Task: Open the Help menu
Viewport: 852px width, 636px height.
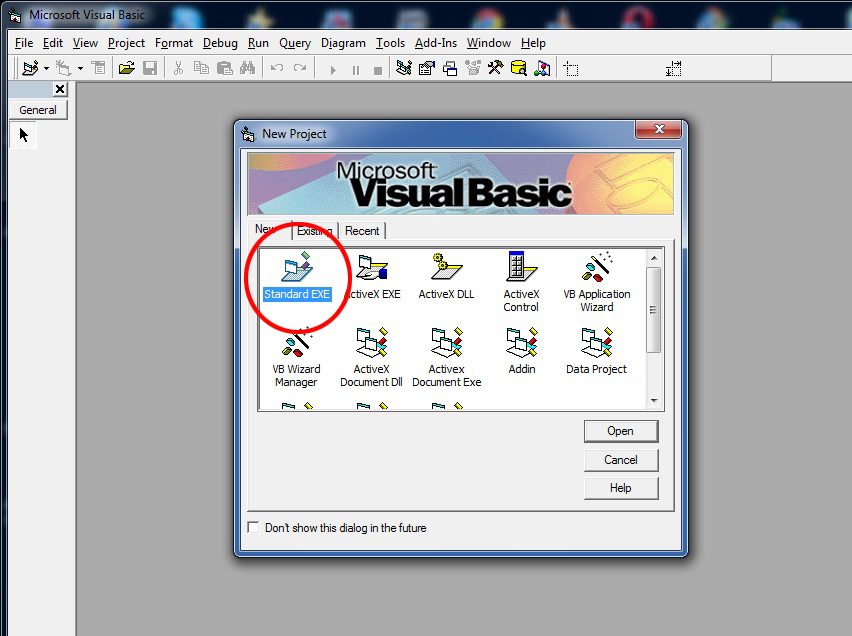Action: click(533, 43)
